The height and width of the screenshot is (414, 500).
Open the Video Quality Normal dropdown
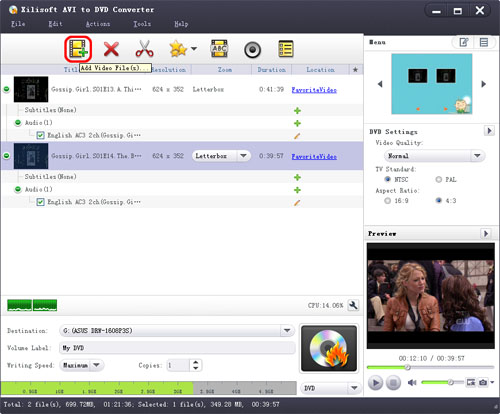tap(435, 156)
